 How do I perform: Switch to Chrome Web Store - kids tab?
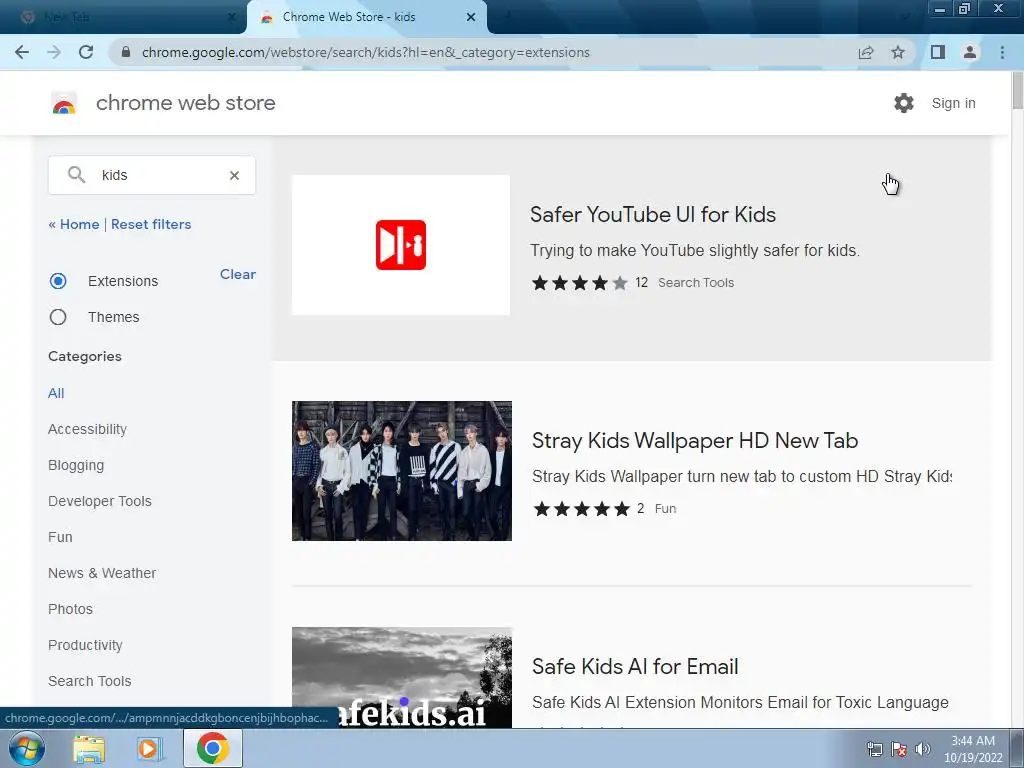(366, 17)
